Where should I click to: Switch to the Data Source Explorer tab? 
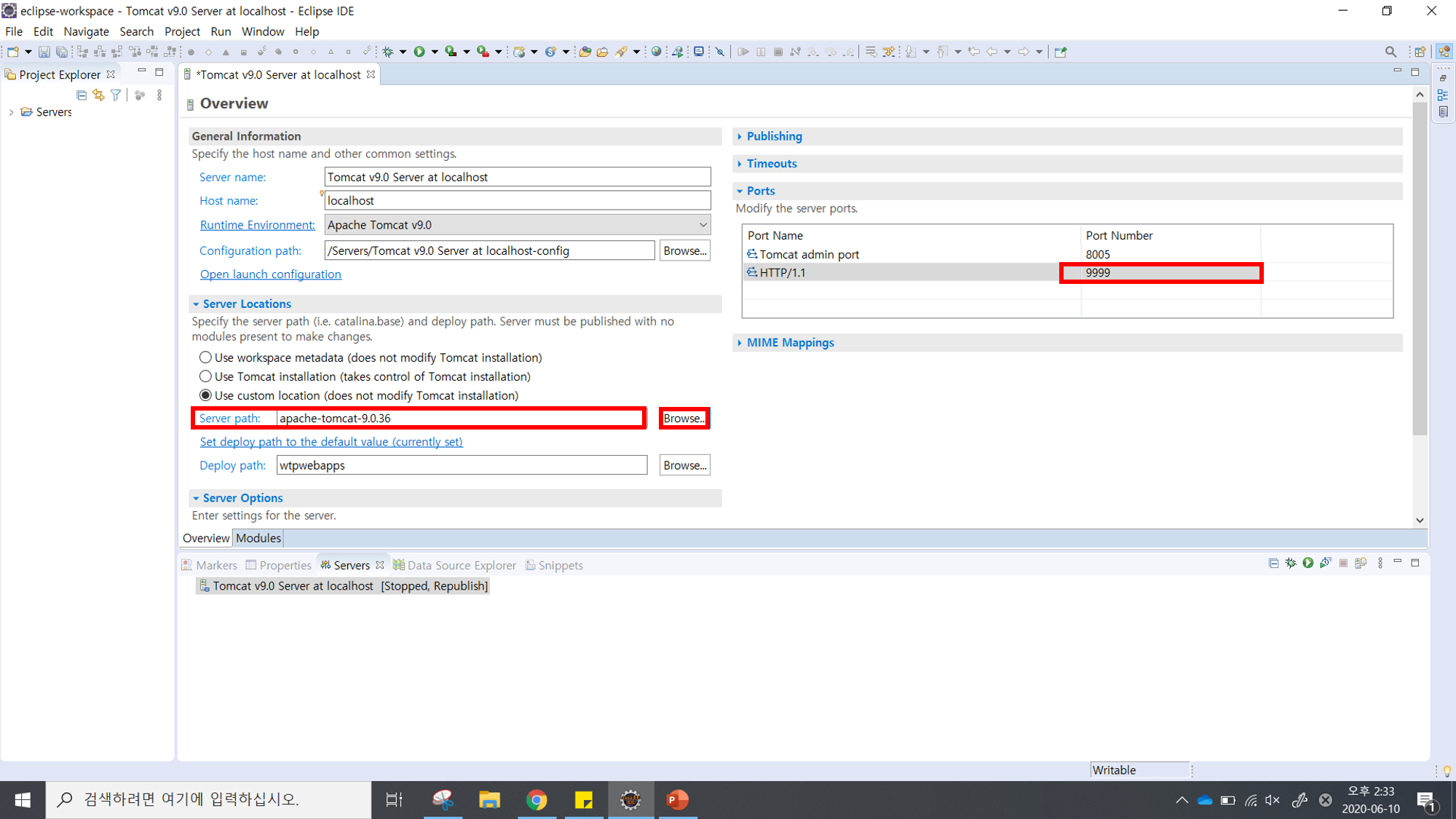(x=455, y=565)
